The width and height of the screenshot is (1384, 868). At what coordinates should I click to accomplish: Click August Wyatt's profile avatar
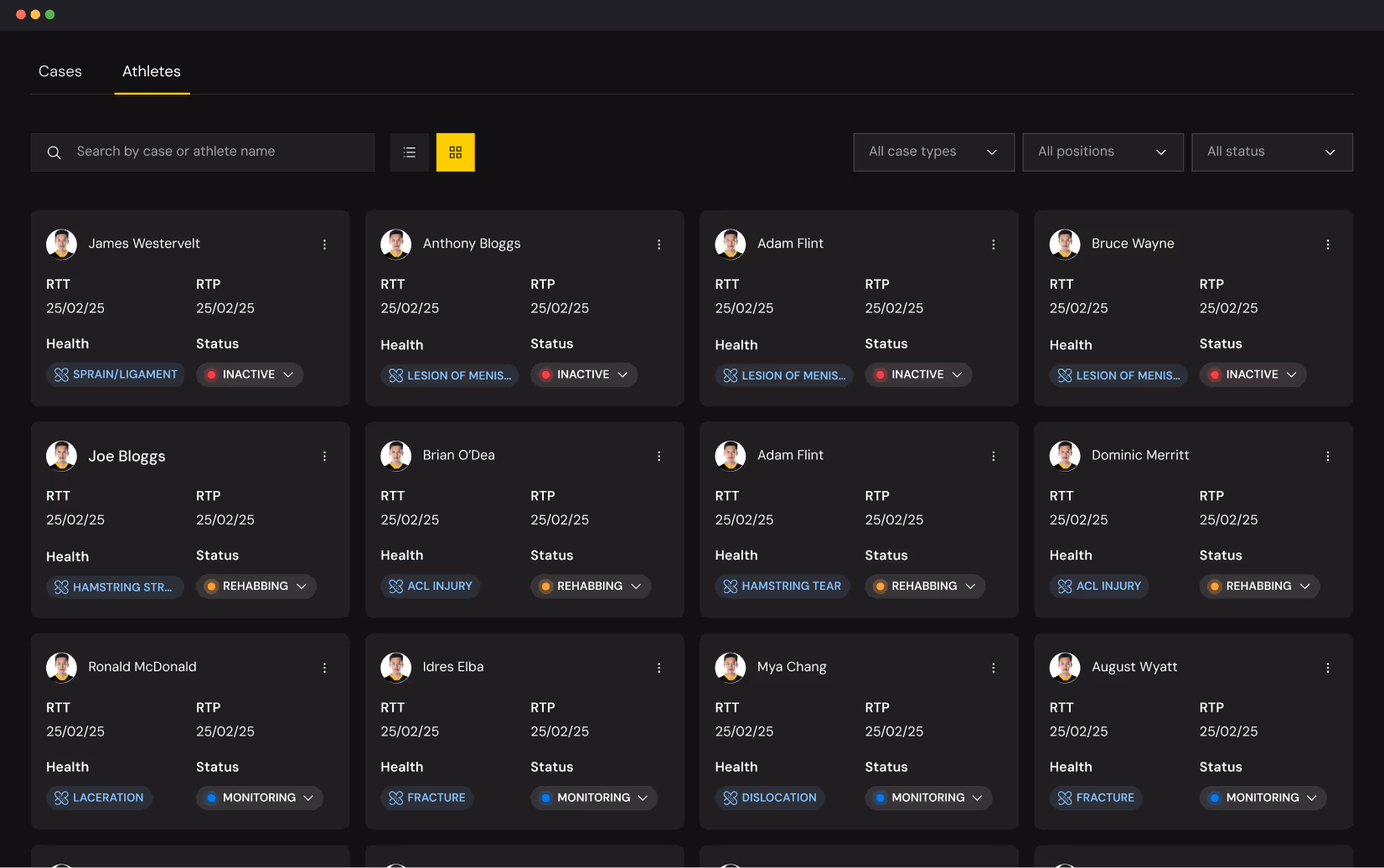click(x=1065, y=667)
